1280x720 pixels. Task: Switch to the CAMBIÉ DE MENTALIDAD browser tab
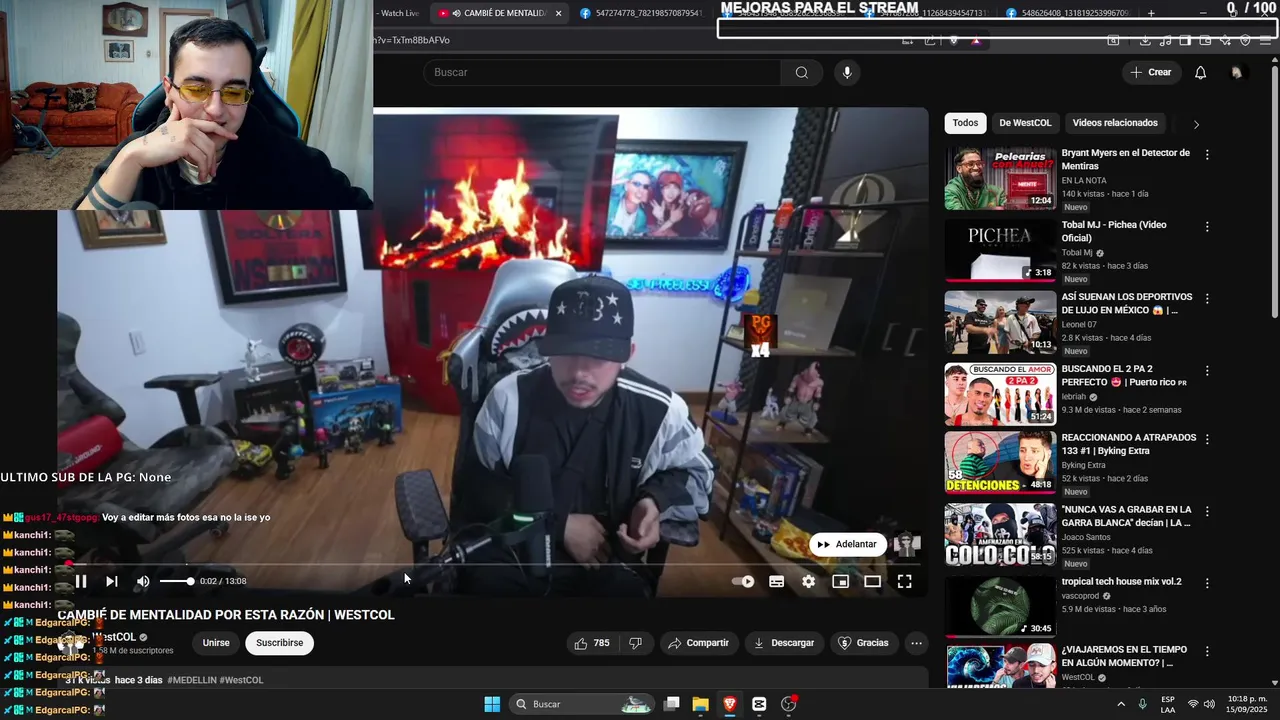[x=498, y=13]
